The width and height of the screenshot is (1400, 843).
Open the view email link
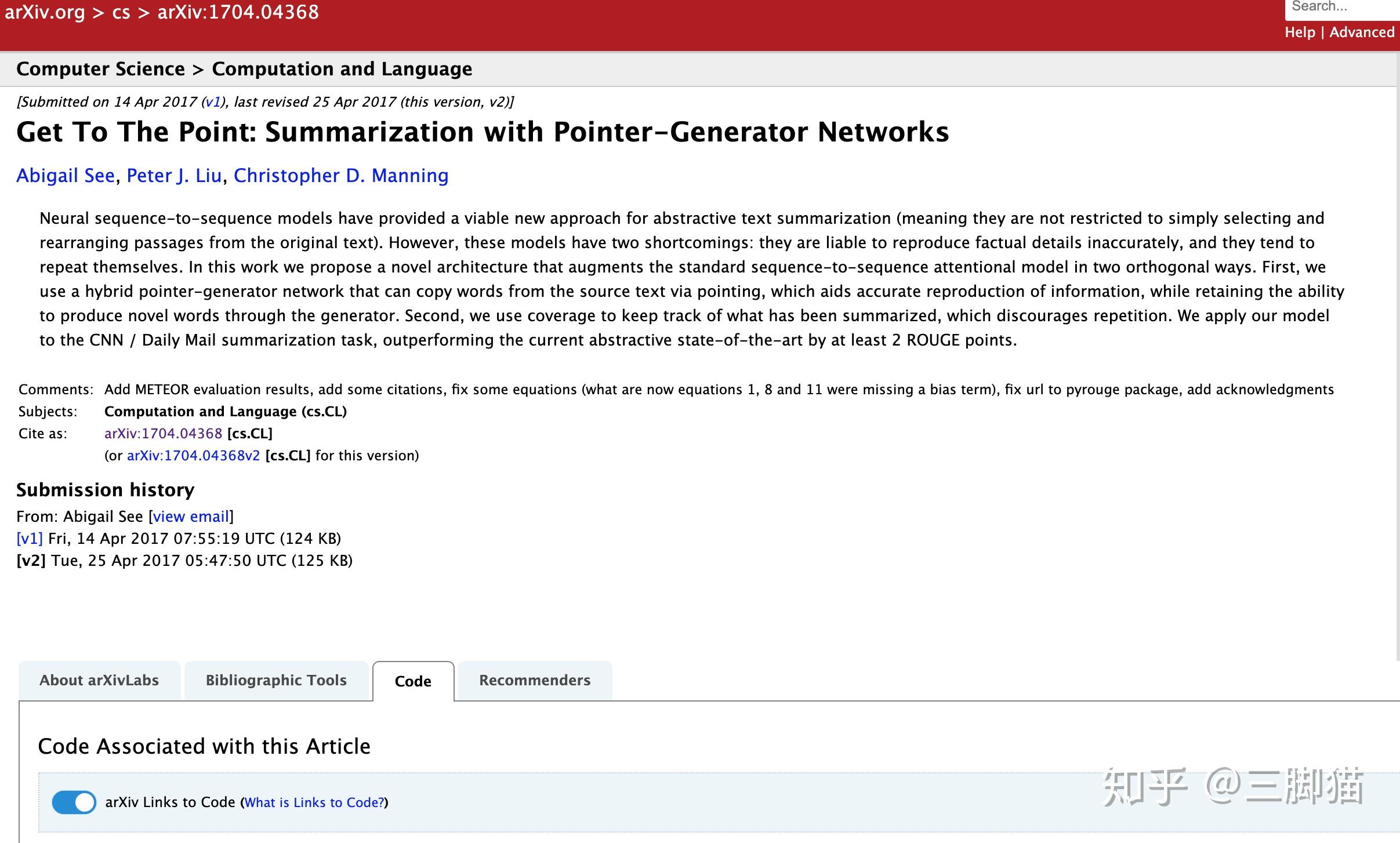pos(191,516)
